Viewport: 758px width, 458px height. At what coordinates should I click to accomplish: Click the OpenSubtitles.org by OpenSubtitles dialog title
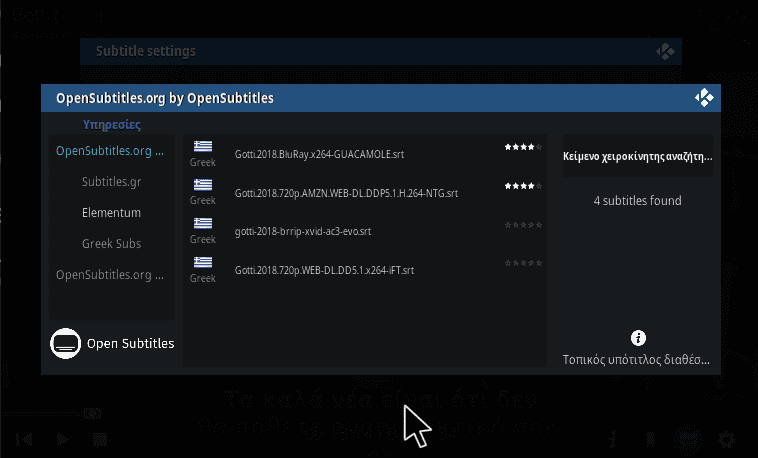click(x=165, y=98)
